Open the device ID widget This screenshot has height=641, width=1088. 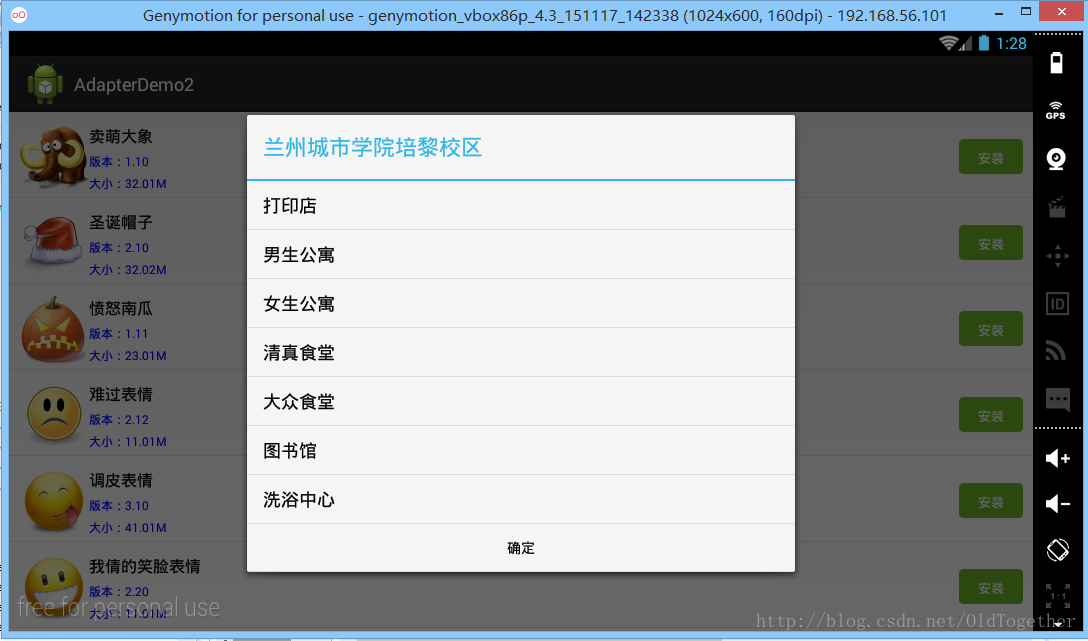coord(1057,304)
